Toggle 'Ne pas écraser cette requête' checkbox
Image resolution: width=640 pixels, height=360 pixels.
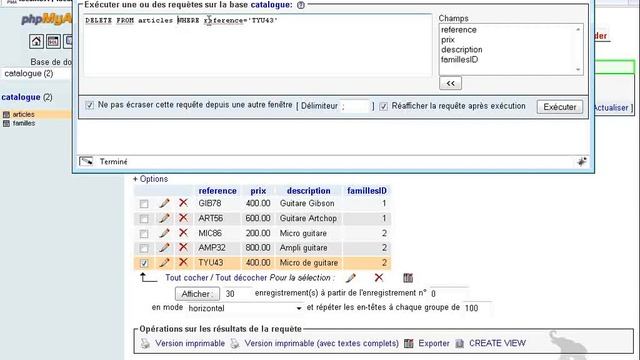coord(89,105)
